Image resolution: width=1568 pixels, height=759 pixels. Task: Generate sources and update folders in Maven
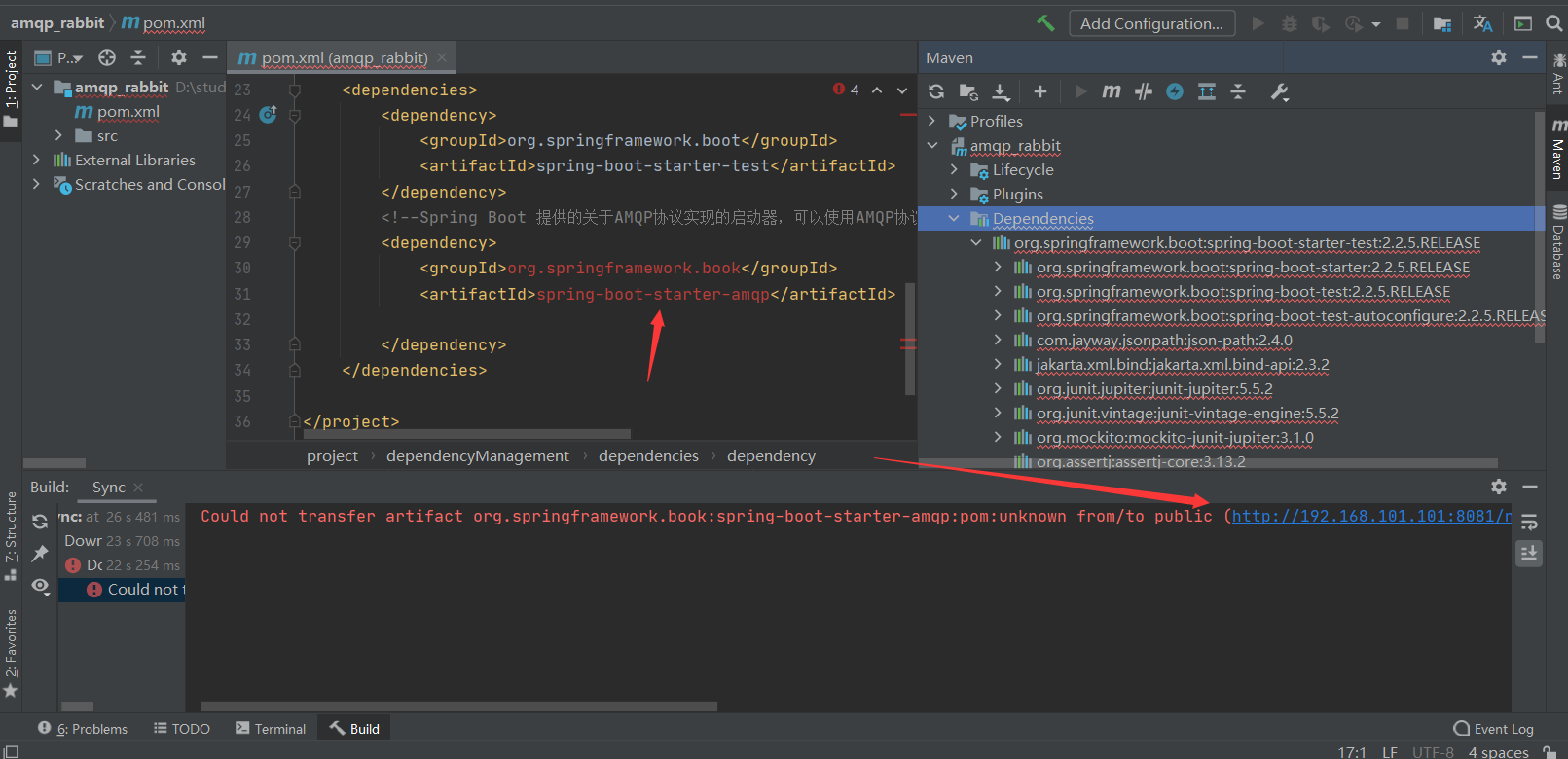(968, 91)
